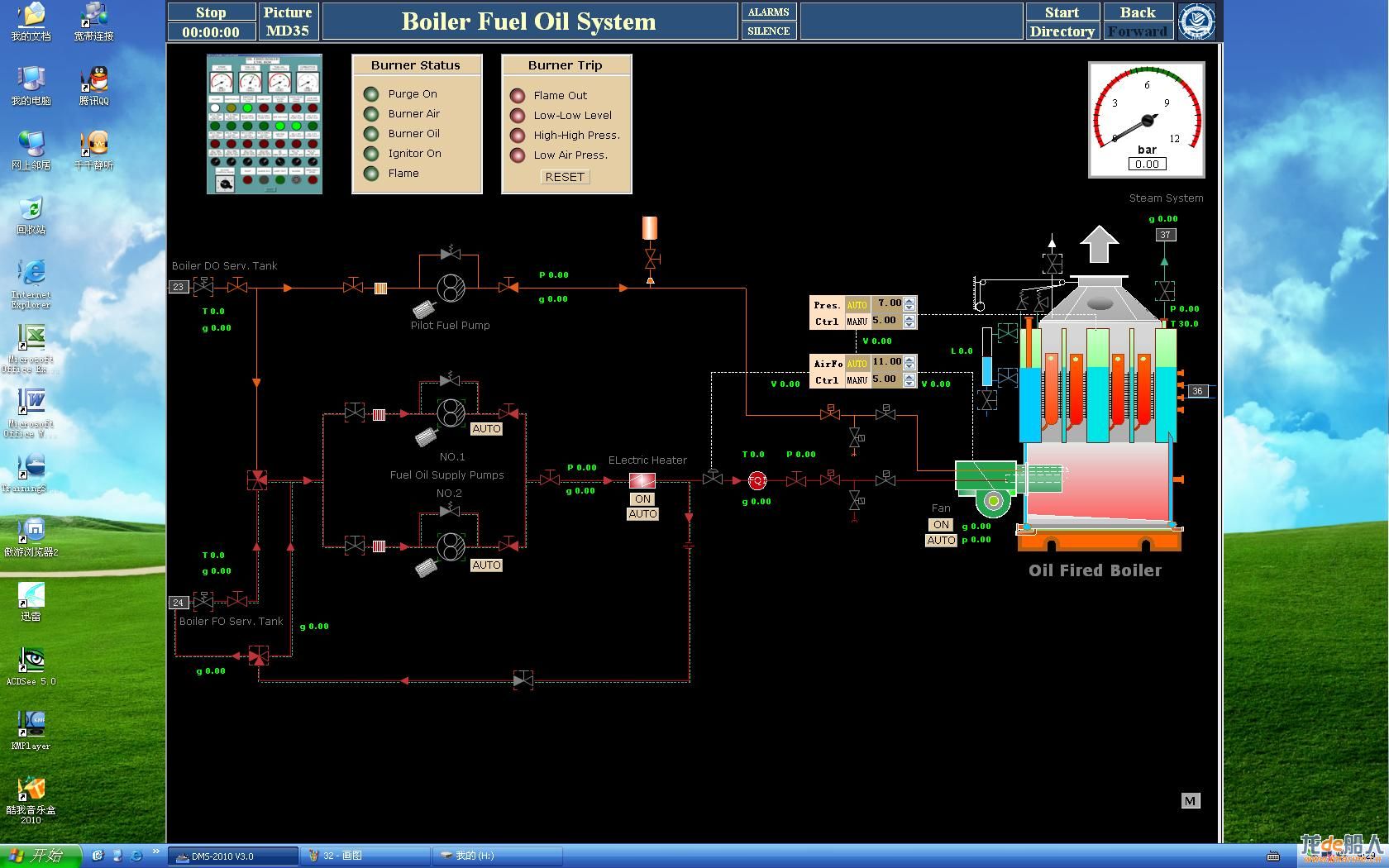Switch to DMS-2010 V3.0 taskbar window

[233, 856]
